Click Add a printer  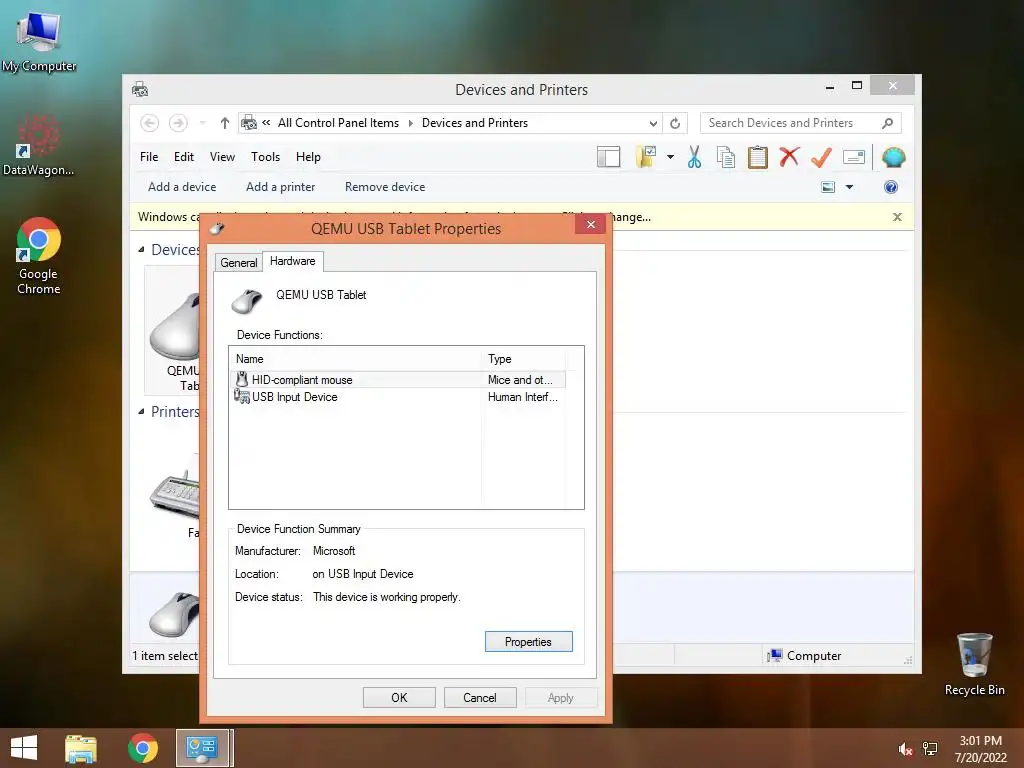(x=280, y=187)
